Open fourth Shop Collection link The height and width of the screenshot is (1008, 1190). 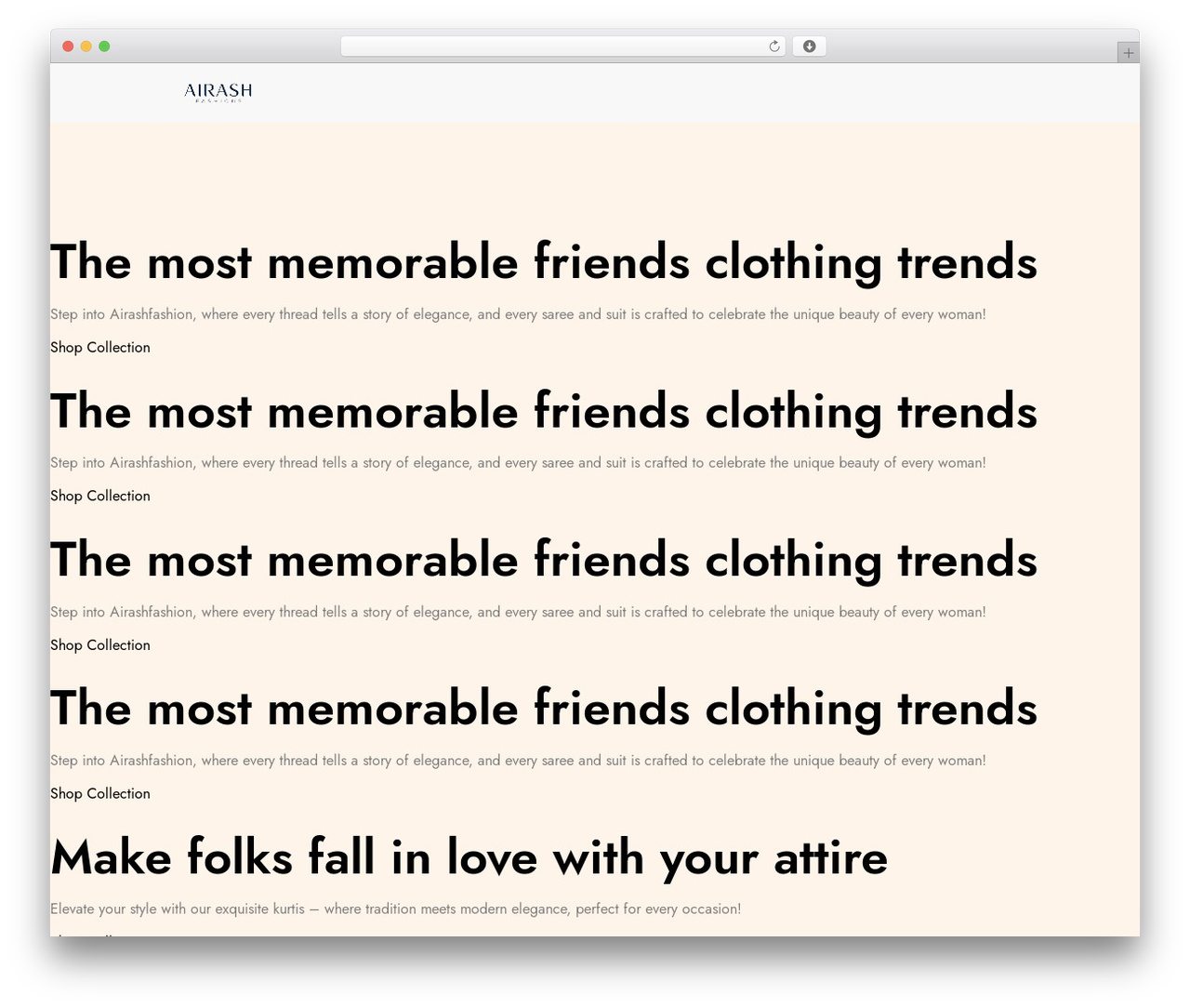pyautogui.click(x=100, y=793)
